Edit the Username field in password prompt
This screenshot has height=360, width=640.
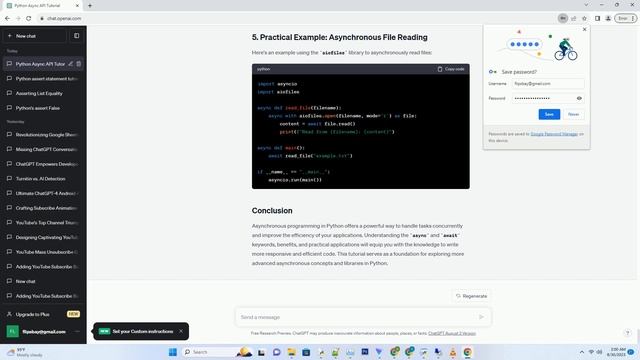click(x=548, y=83)
